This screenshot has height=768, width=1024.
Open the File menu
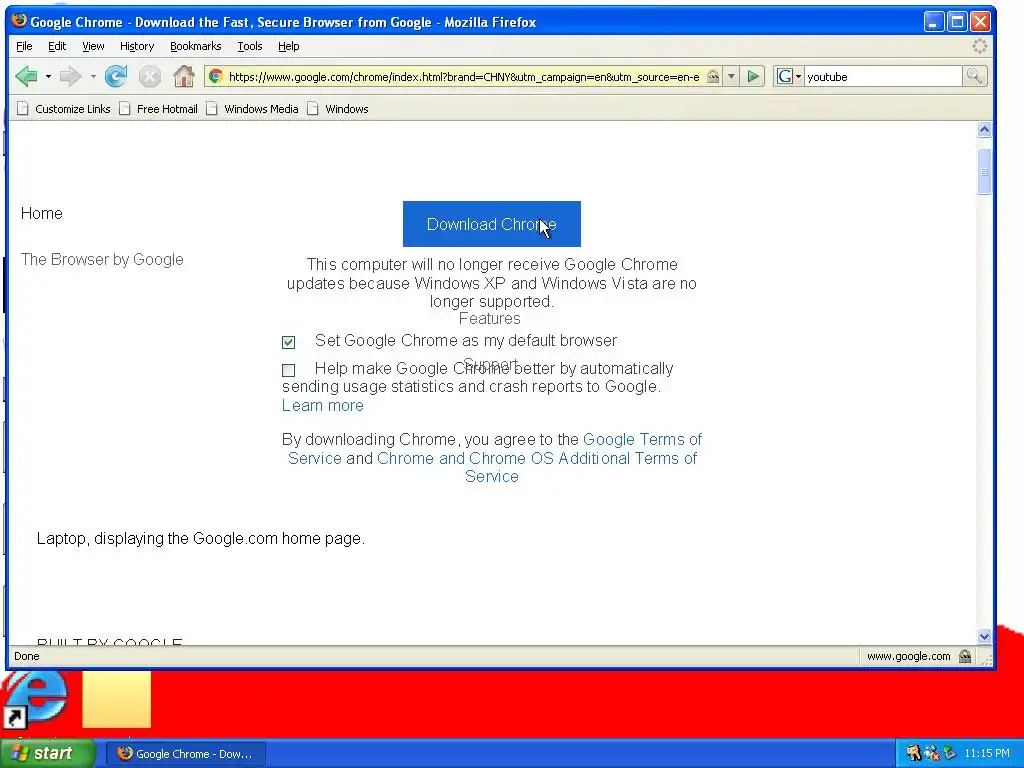click(x=24, y=46)
